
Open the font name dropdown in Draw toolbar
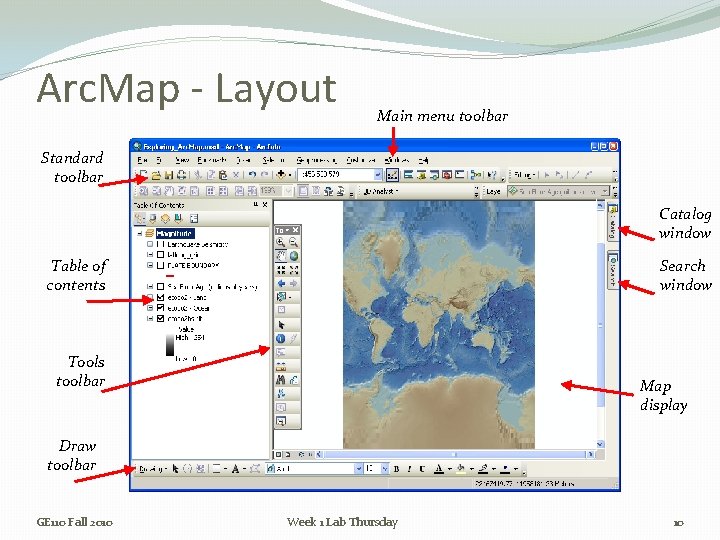point(359,469)
